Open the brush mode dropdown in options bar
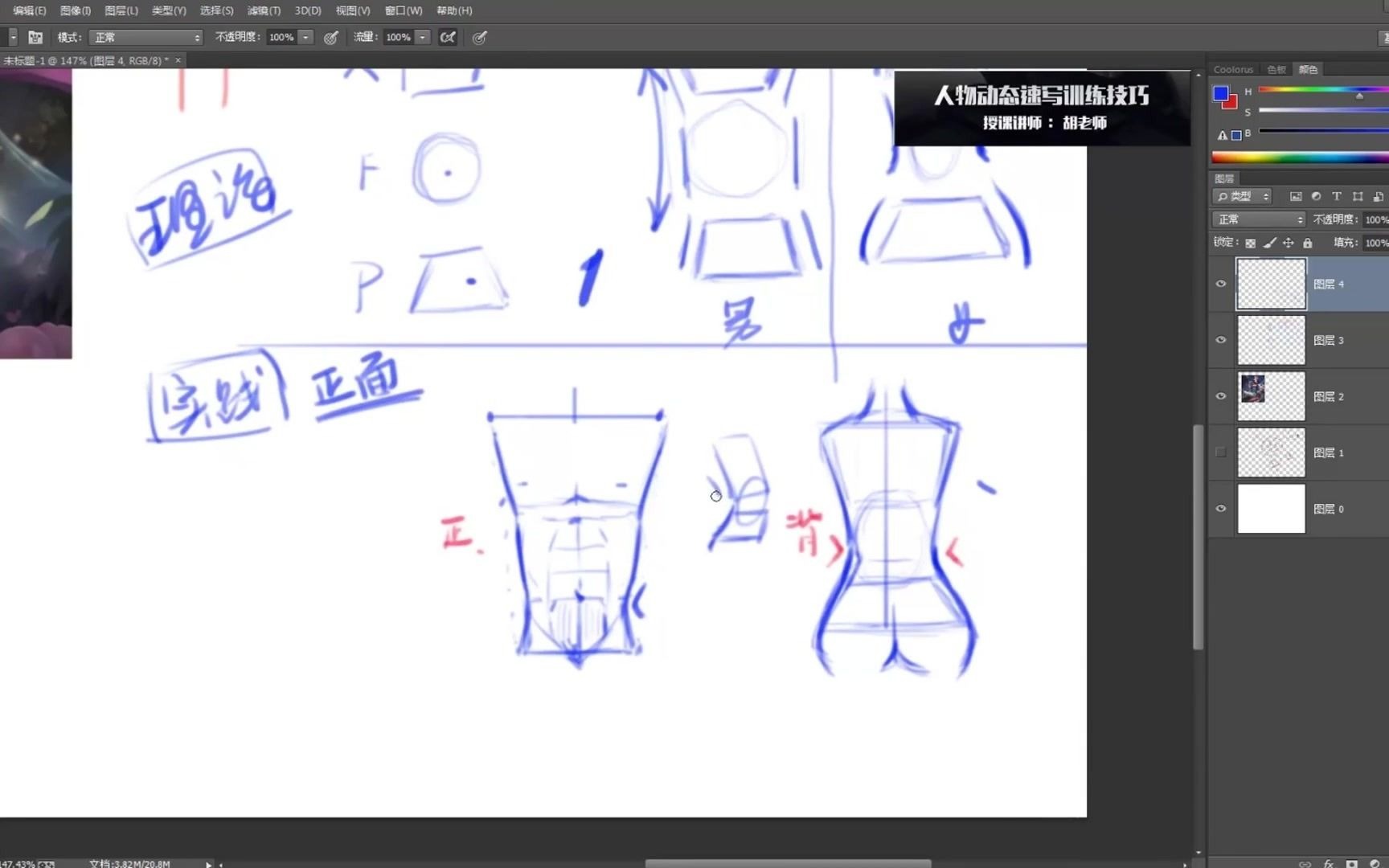The image size is (1389, 868). pyautogui.click(x=145, y=37)
